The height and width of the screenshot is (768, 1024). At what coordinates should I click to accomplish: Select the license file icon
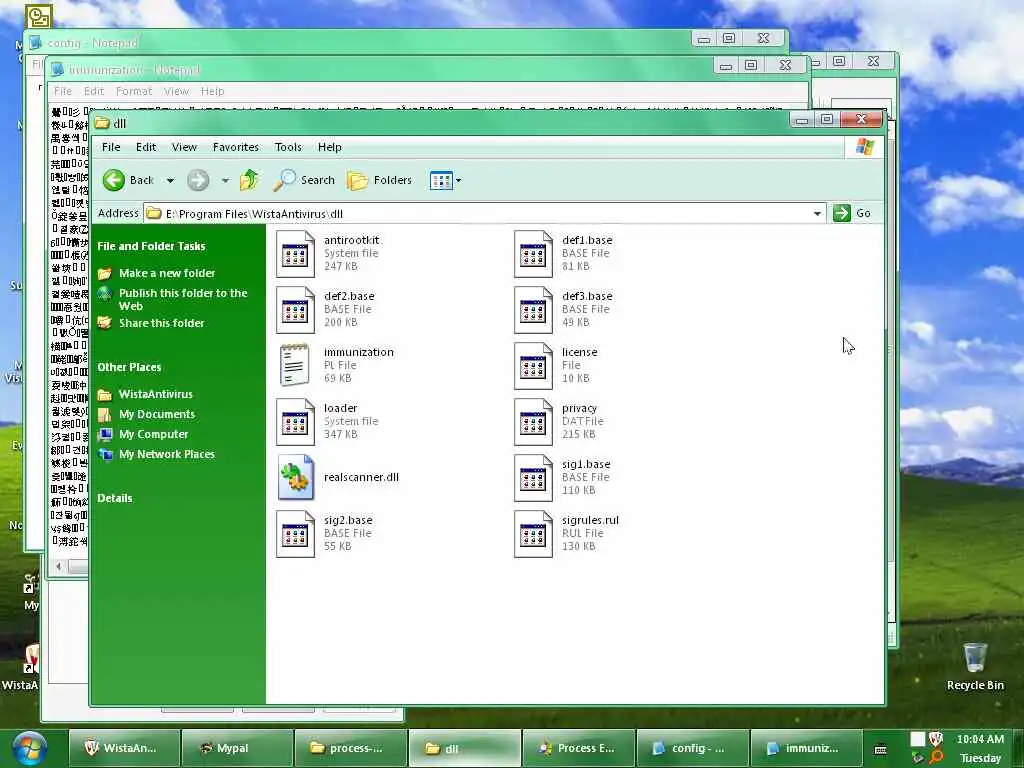point(533,366)
